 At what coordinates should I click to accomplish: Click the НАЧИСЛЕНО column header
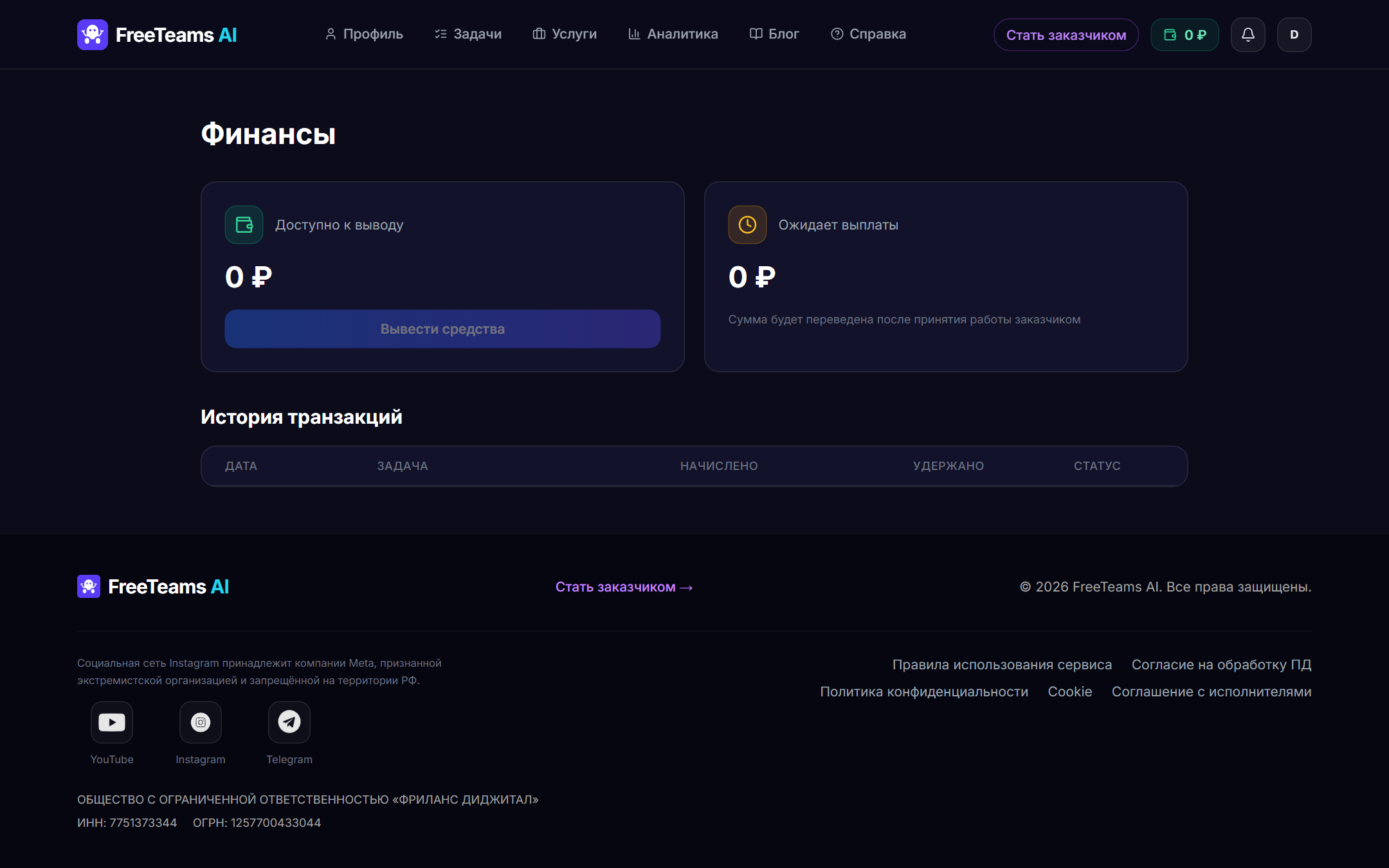(x=719, y=466)
